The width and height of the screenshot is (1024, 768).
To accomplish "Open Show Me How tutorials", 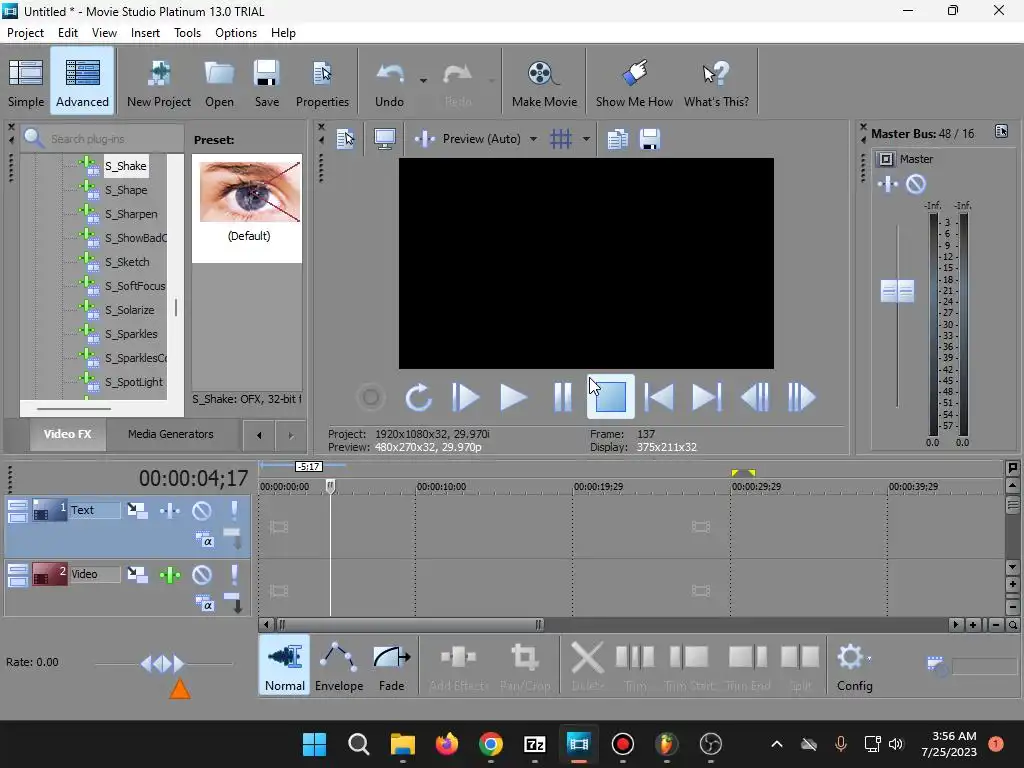I will pos(634,83).
